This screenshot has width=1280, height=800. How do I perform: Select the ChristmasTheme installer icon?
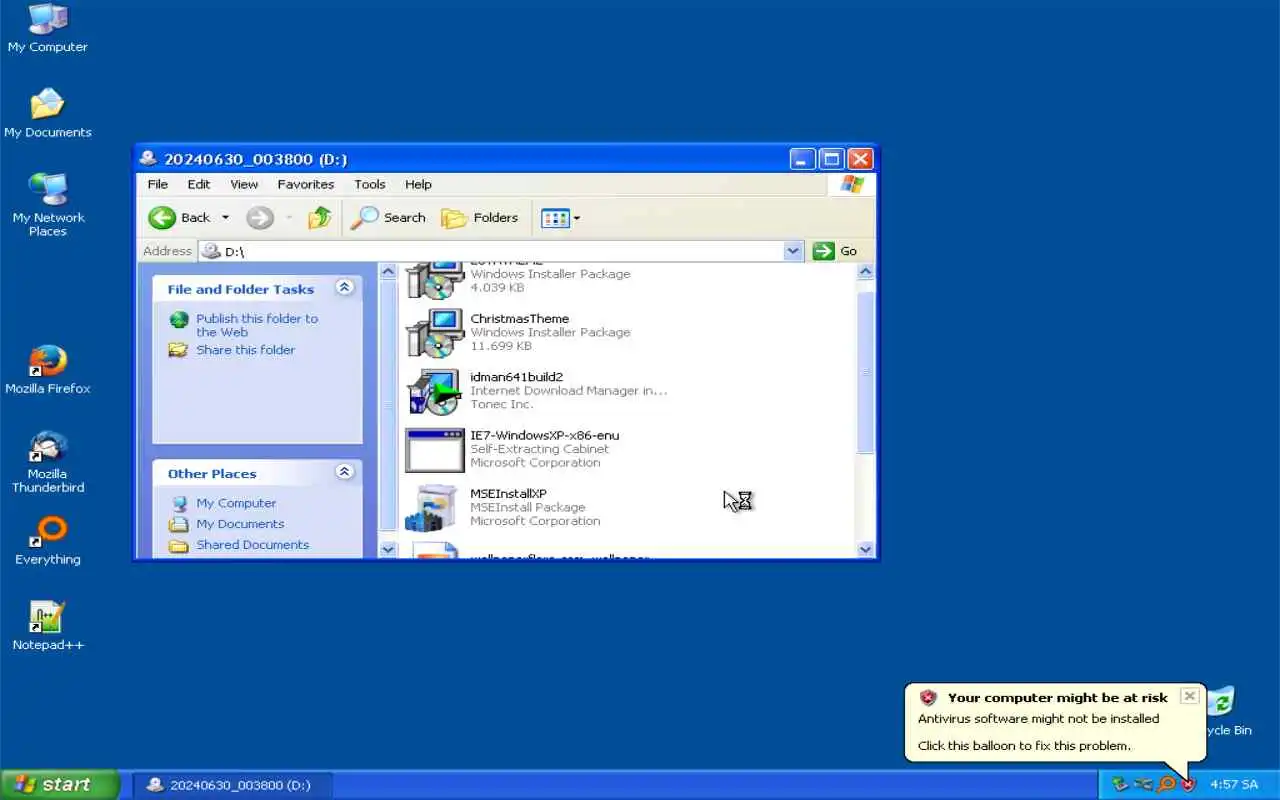[x=434, y=333]
